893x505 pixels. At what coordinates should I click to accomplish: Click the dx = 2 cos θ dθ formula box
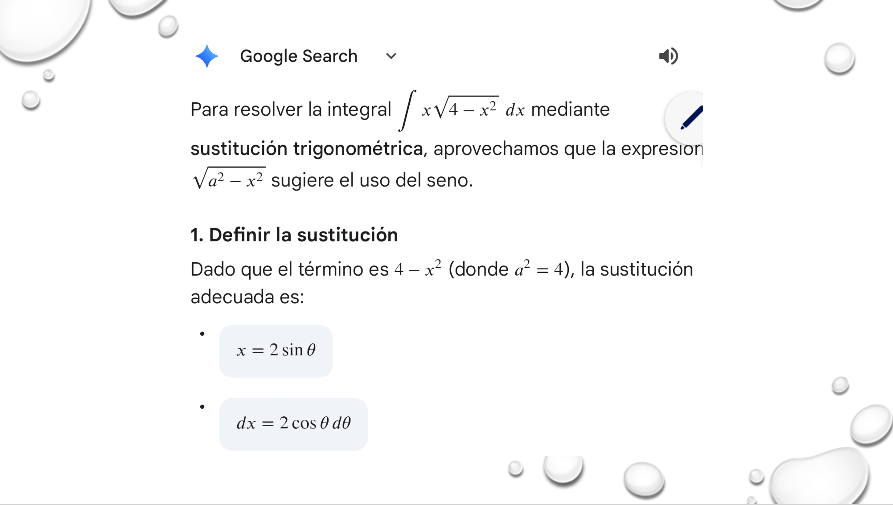pyautogui.click(x=293, y=424)
